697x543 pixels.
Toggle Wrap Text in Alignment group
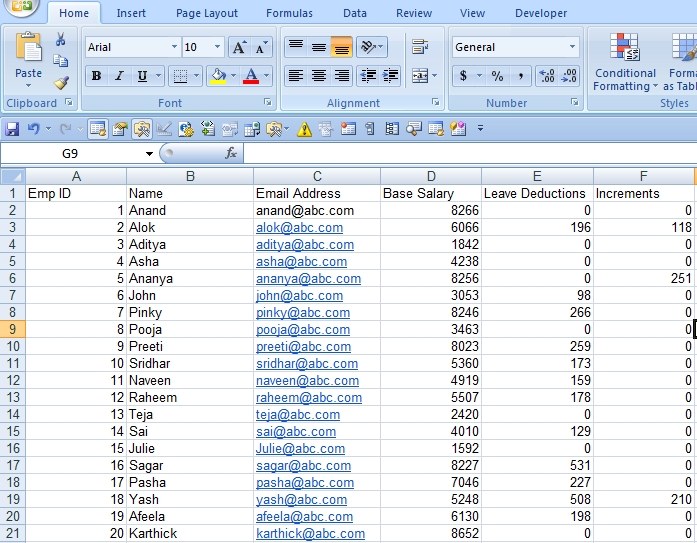tap(420, 47)
